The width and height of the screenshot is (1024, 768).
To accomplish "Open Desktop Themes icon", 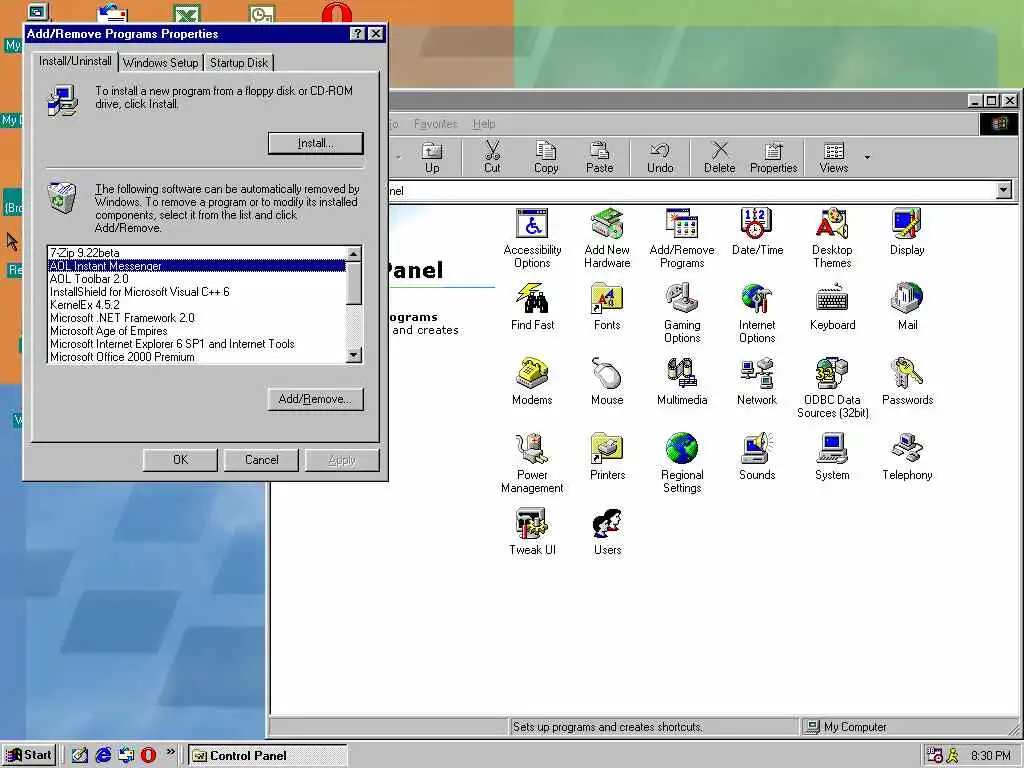I will 832,238.
